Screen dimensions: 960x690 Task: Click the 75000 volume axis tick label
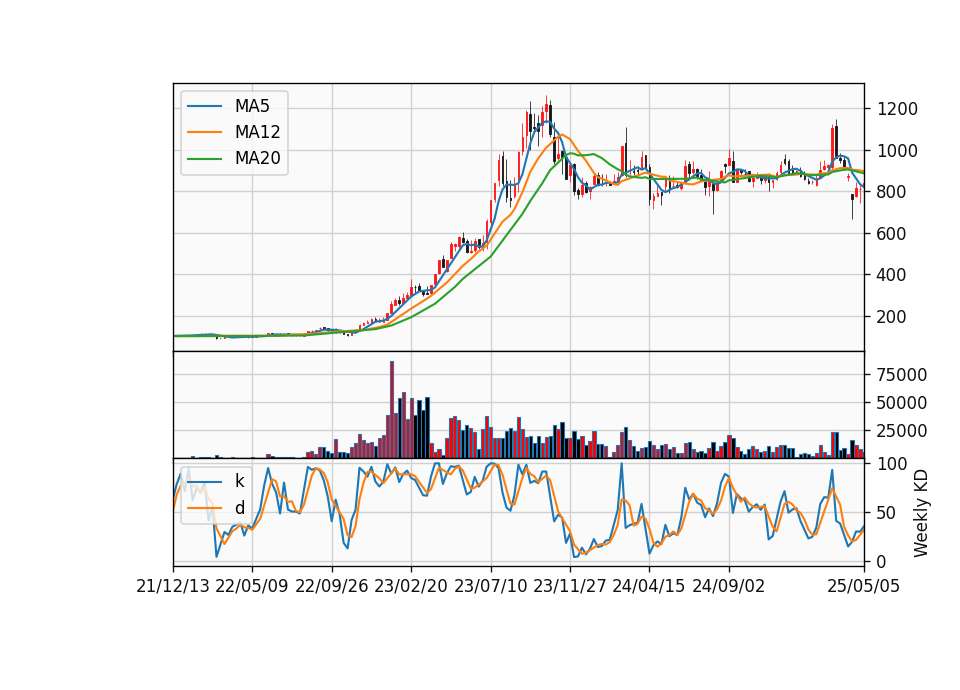pos(902,375)
